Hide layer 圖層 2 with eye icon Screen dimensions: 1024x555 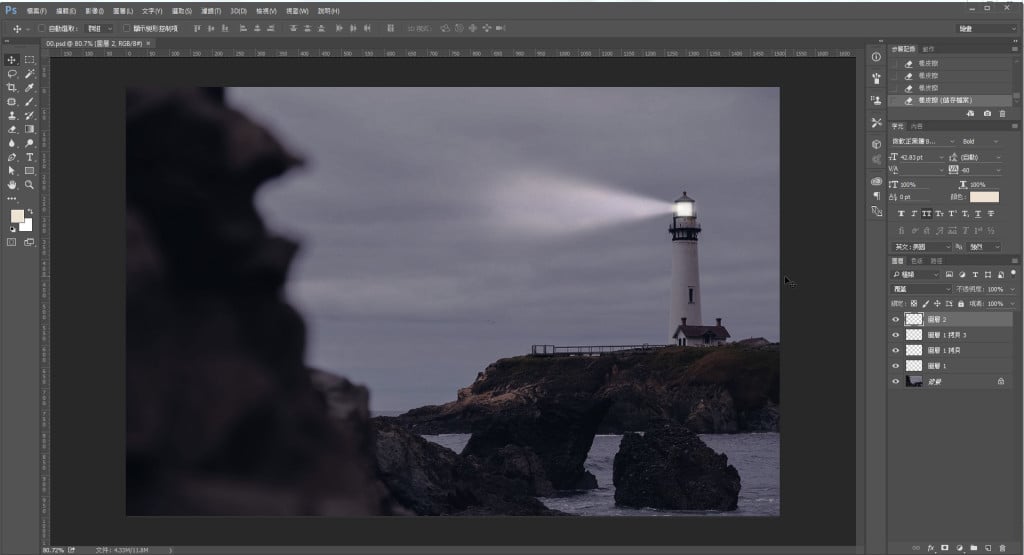tap(895, 319)
